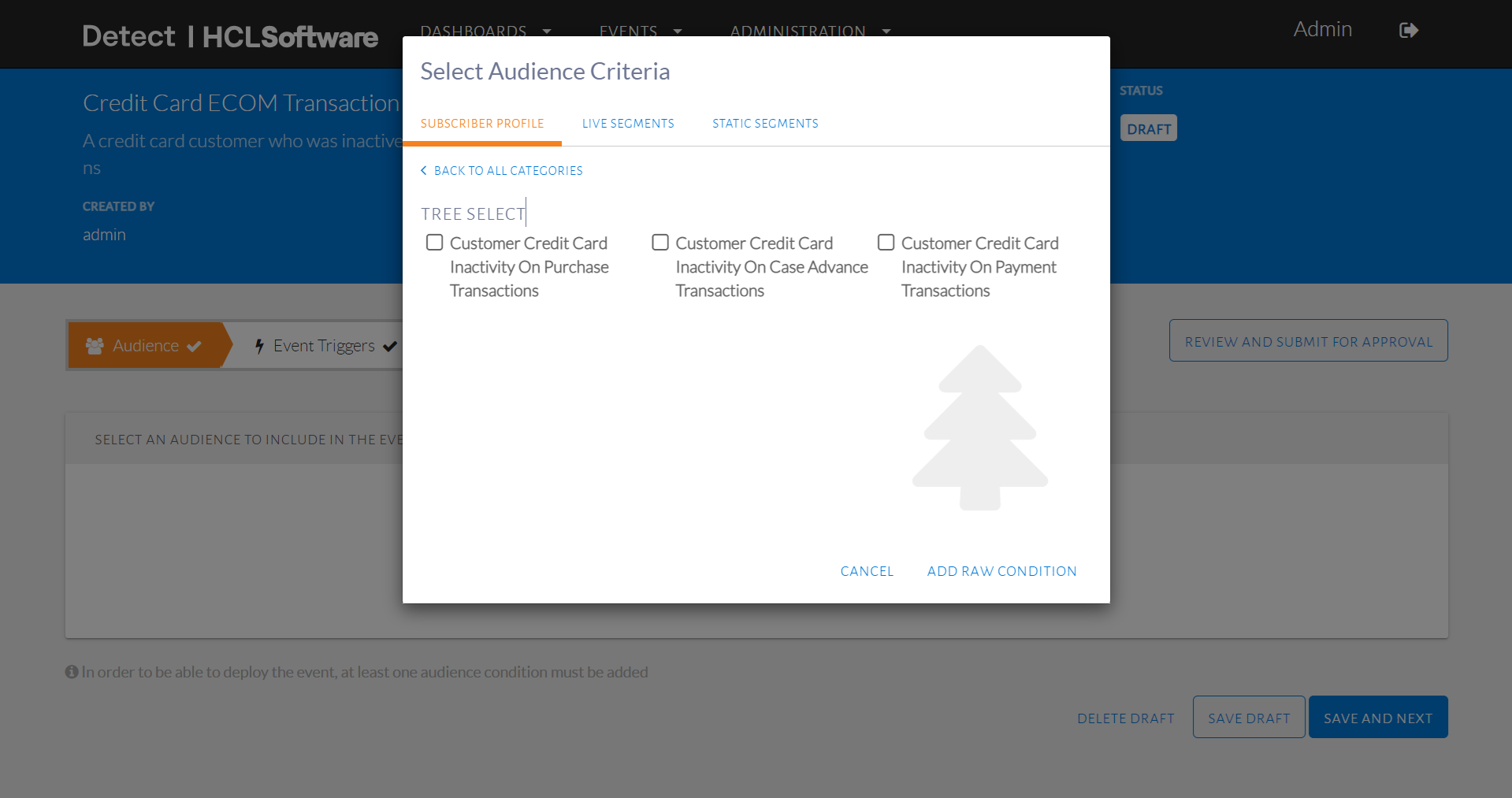Switch to the Static Segments tab

(x=766, y=124)
